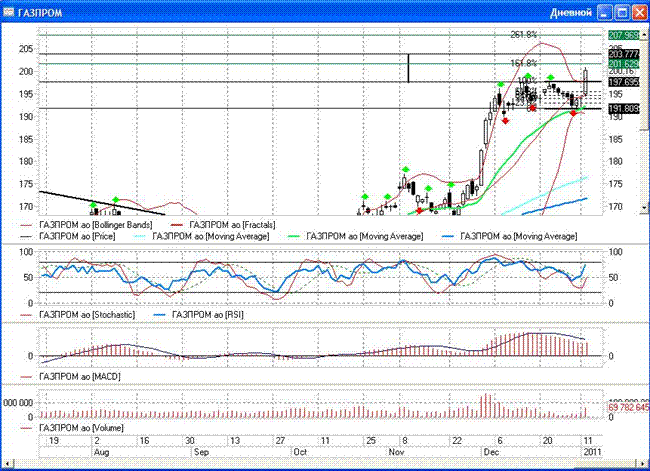Click the 69 782 645 volume value
650x471 pixels.
click(x=628, y=407)
